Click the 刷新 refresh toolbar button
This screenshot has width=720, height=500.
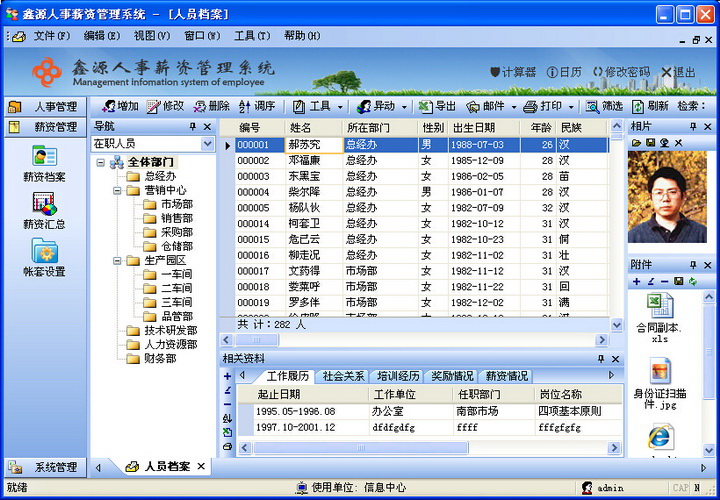tap(650, 107)
